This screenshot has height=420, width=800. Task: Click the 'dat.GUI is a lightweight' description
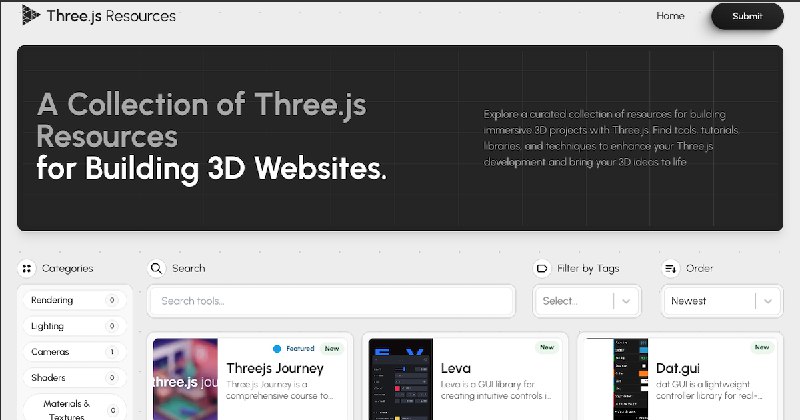(x=709, y=390)
